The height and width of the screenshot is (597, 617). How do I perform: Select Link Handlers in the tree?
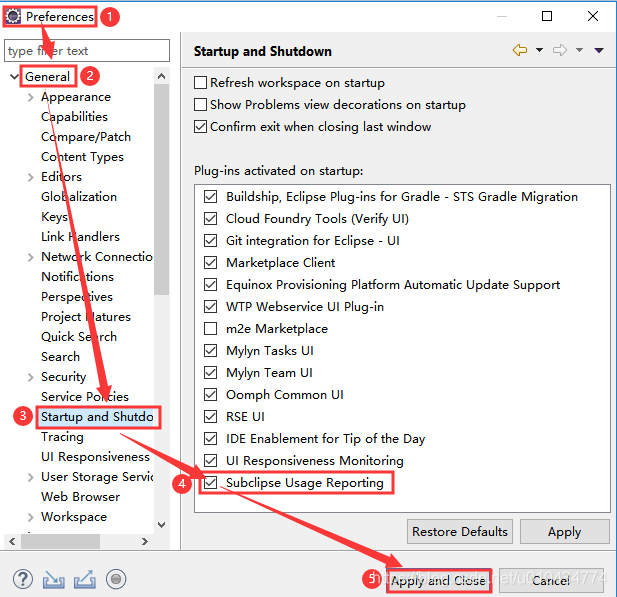point(80,237)
